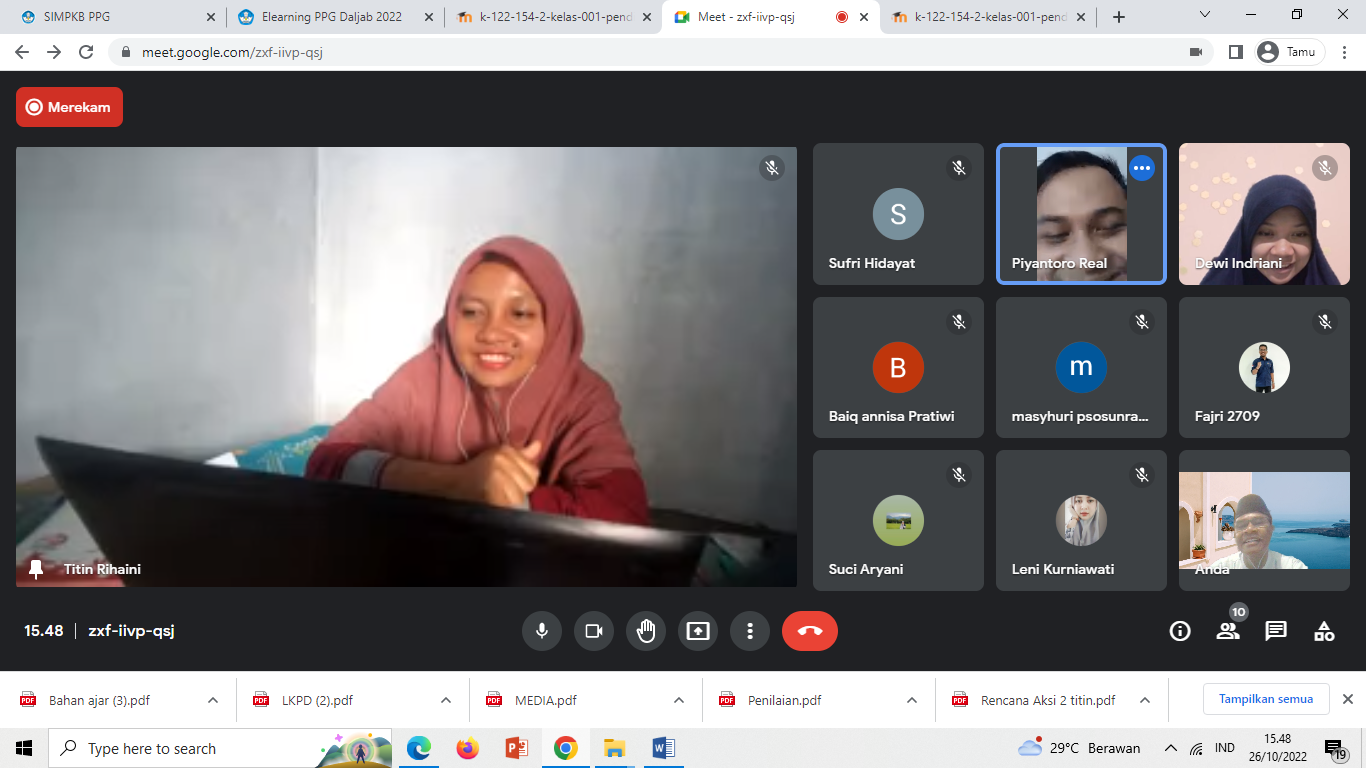Click Suci Aryani avatar picture
The width and height of the screenshot is (1366, 768).
click(898, 520)
